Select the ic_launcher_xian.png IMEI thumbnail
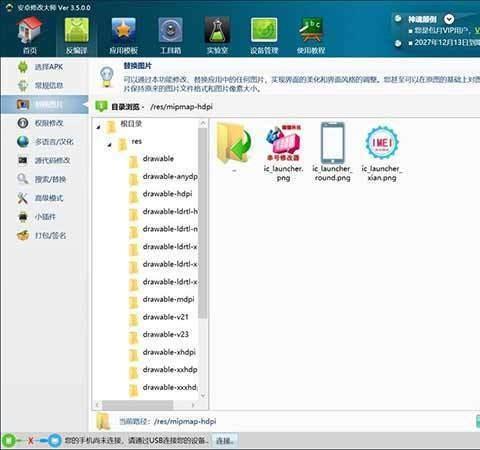 click(382, 152)
